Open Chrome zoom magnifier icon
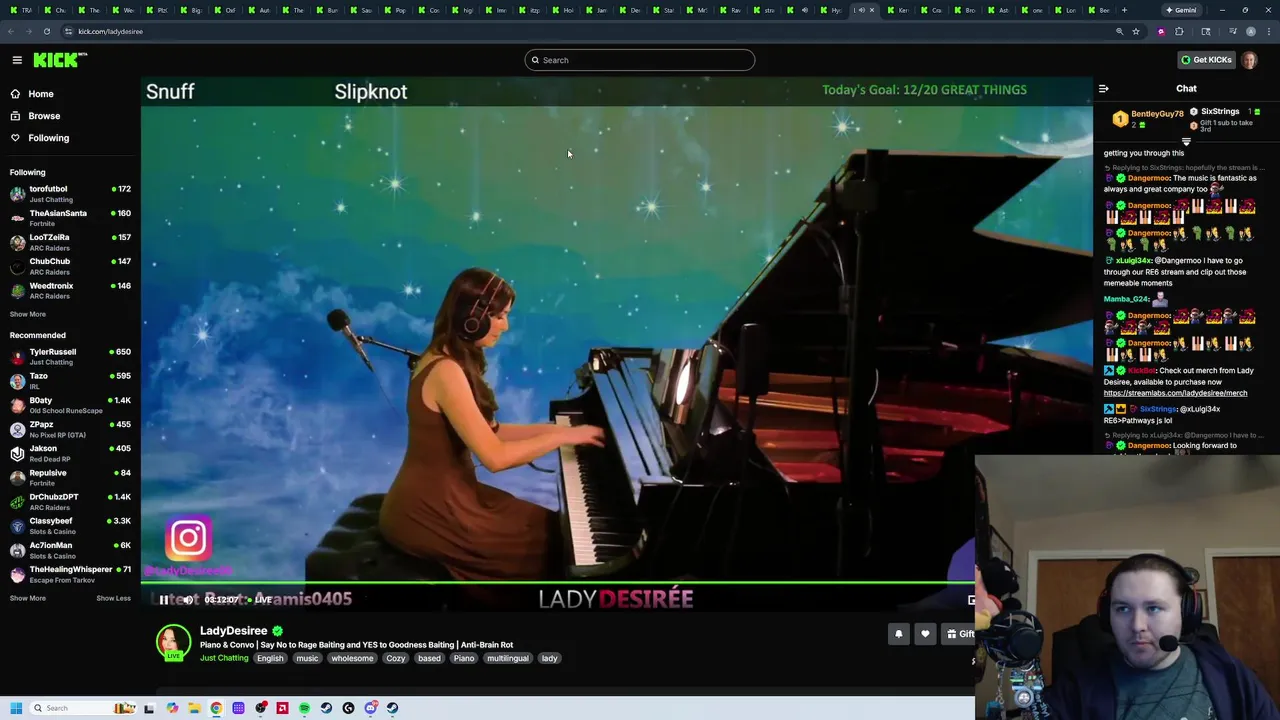The height and width of the screenshot is (720, 1280). 1119,31
